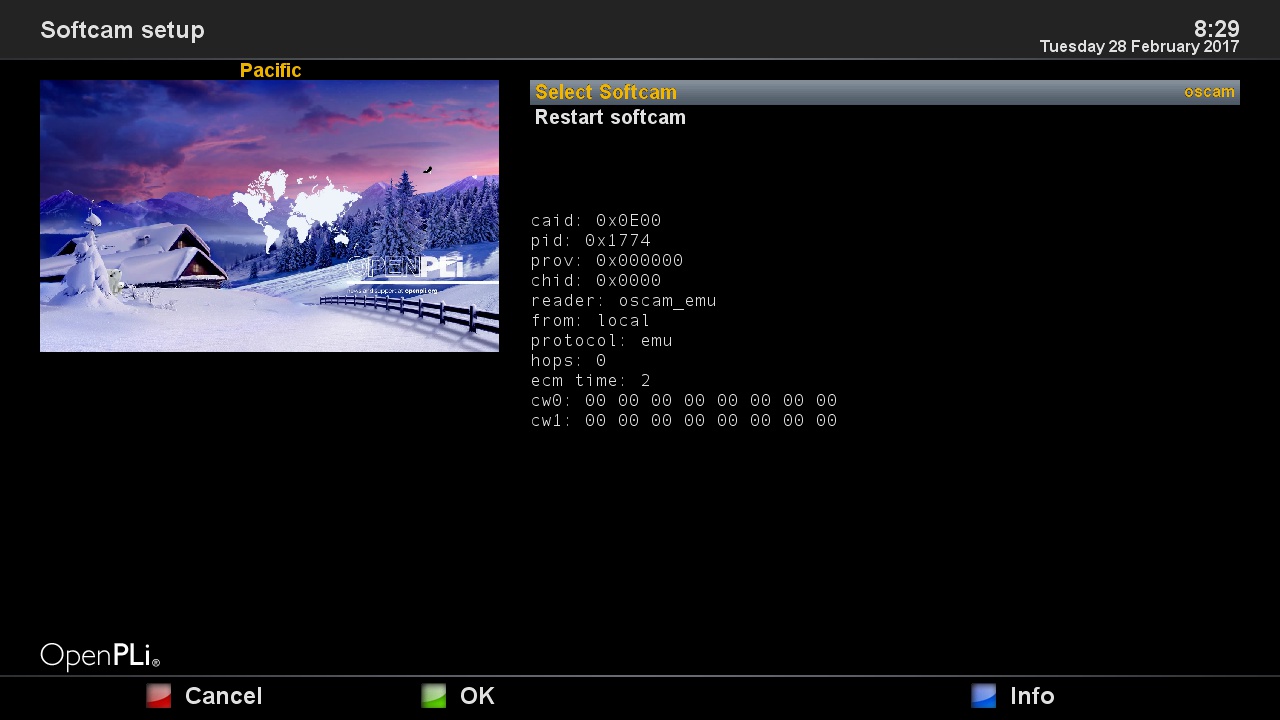
Task: Click the blue Info key icon
Action: [x=984, y=696]
